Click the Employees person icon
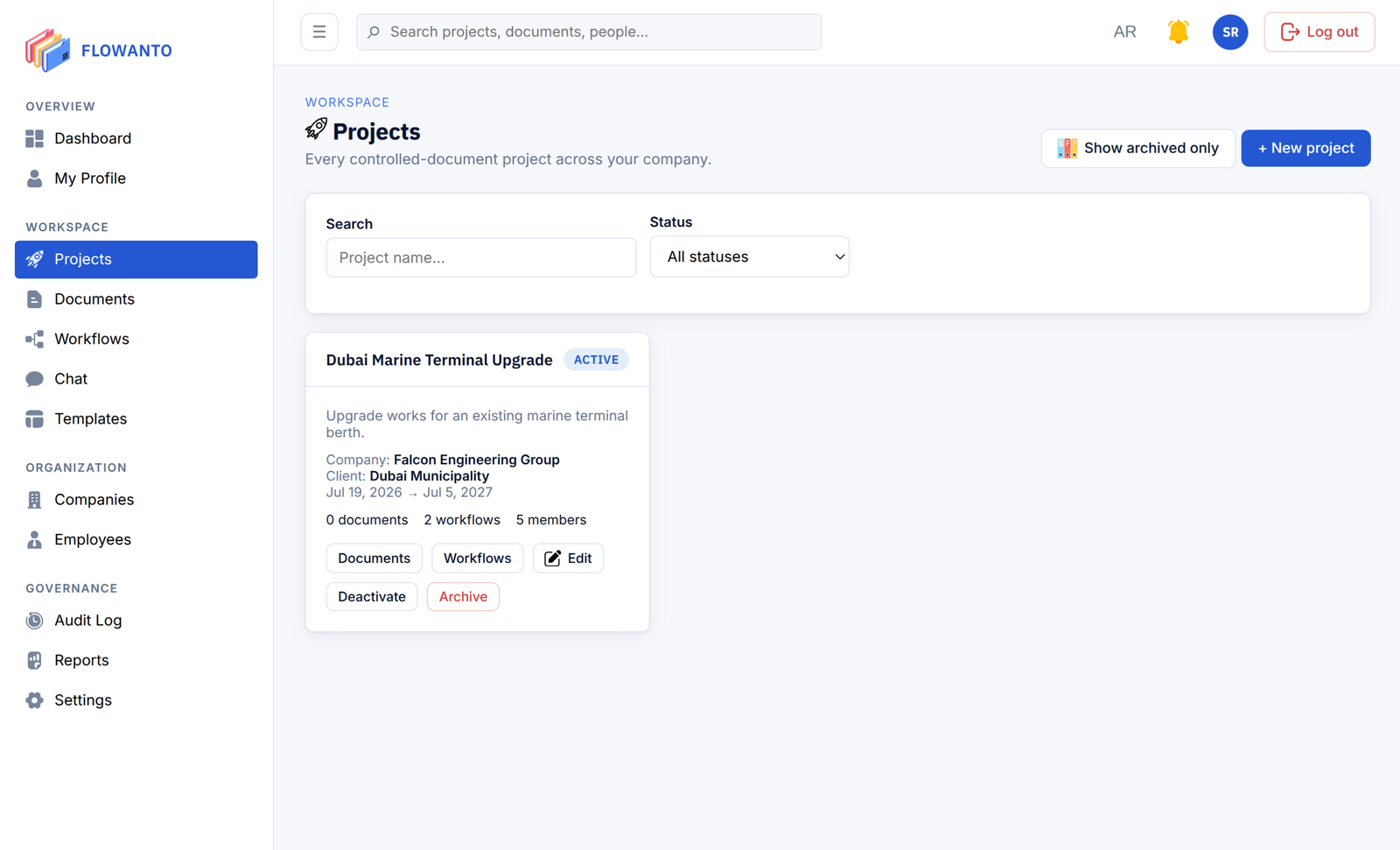 pyautogui.click(x=34, y=539)
